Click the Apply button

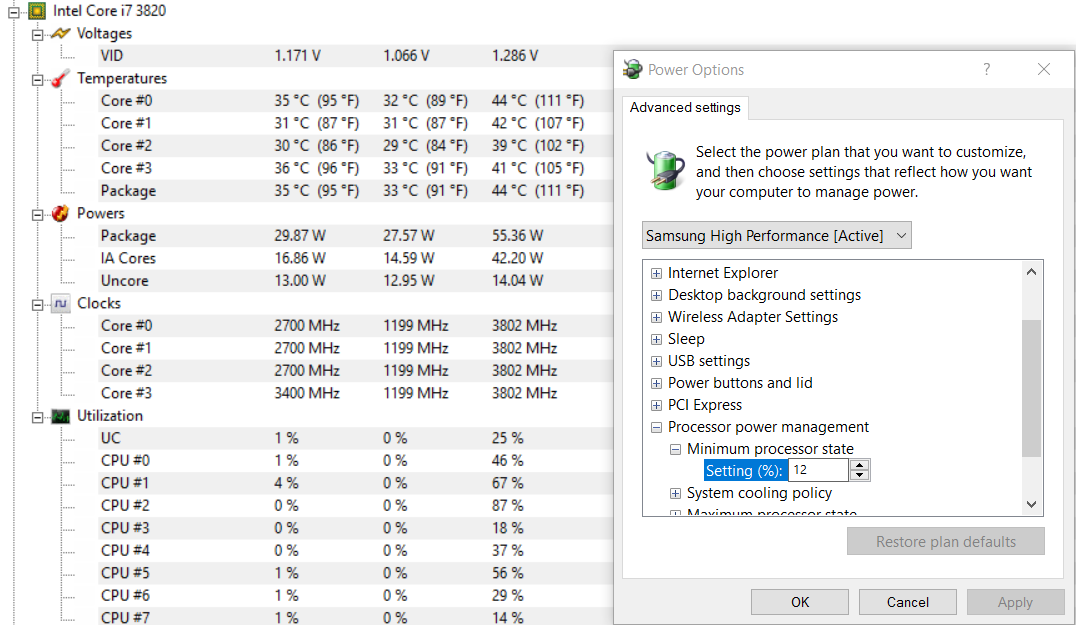tap(1015, 602)
